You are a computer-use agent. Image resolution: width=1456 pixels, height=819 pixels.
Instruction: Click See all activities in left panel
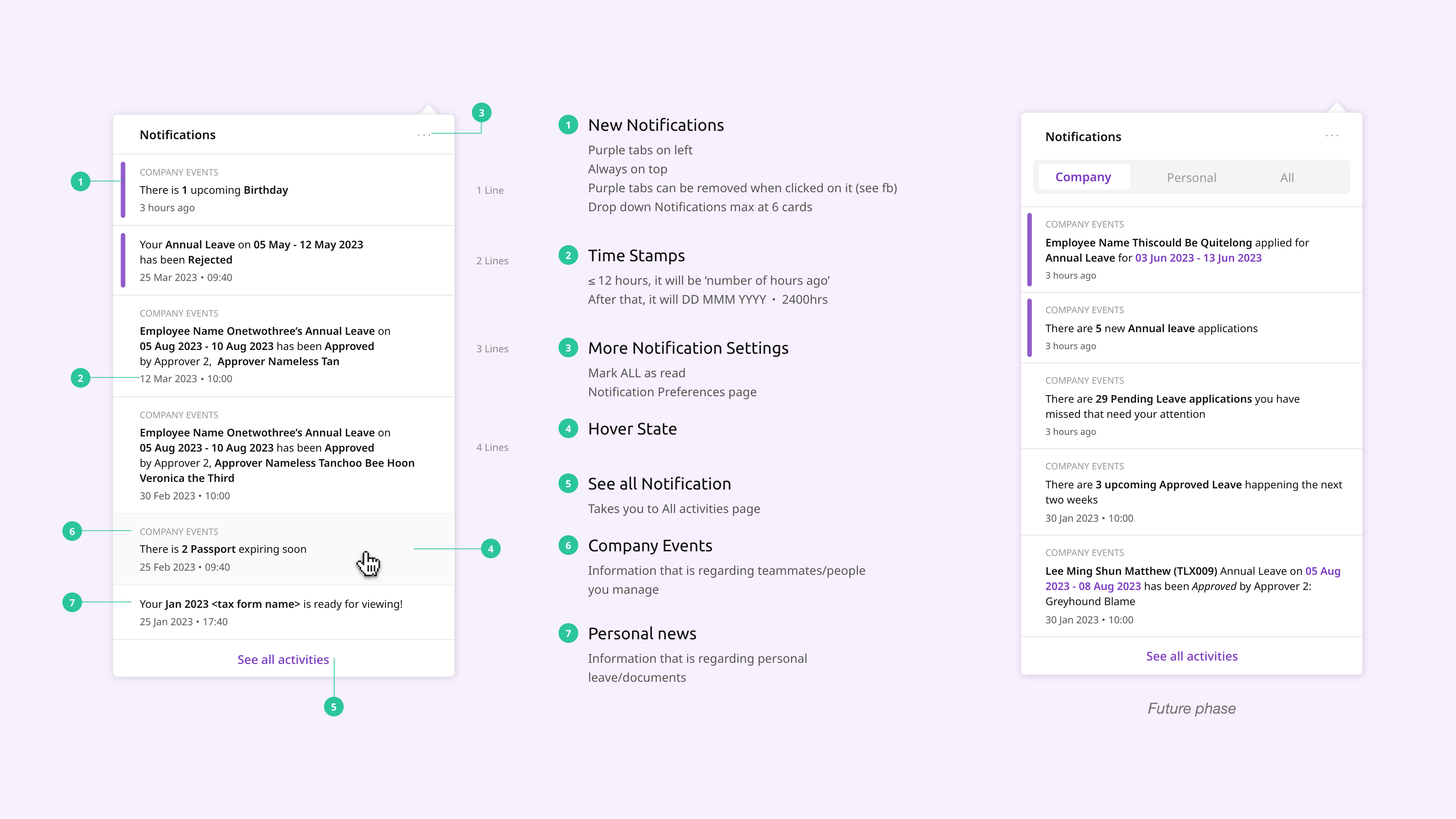coord(282,660)
